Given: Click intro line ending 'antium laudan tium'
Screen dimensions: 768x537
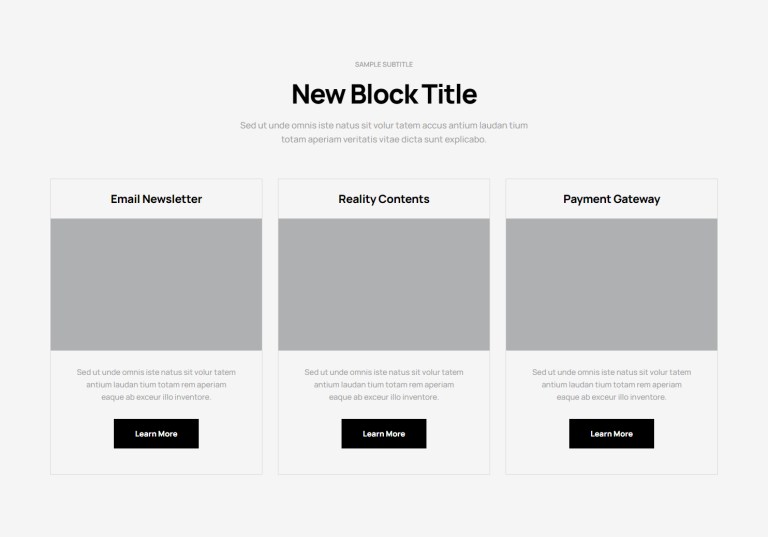Looking at the screenshot, I should click(384, 125).
